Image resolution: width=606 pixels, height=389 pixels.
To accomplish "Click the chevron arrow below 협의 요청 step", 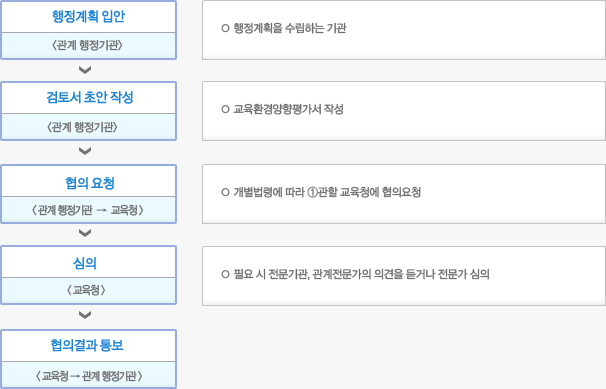I will (85, 233).
